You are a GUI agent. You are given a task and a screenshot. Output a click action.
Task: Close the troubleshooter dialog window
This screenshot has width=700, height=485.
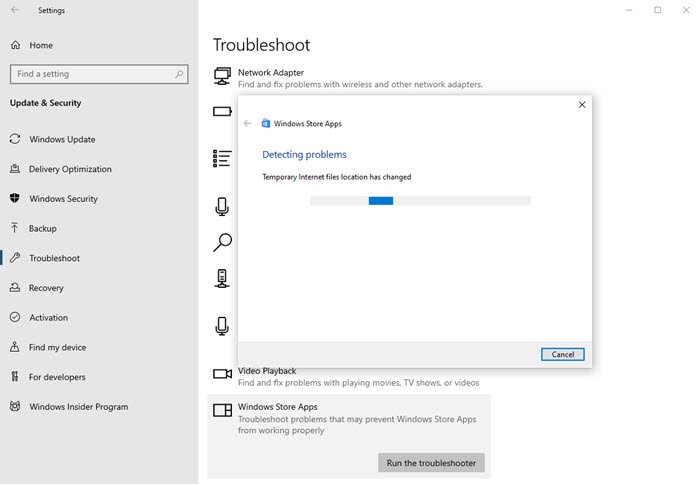582,104
